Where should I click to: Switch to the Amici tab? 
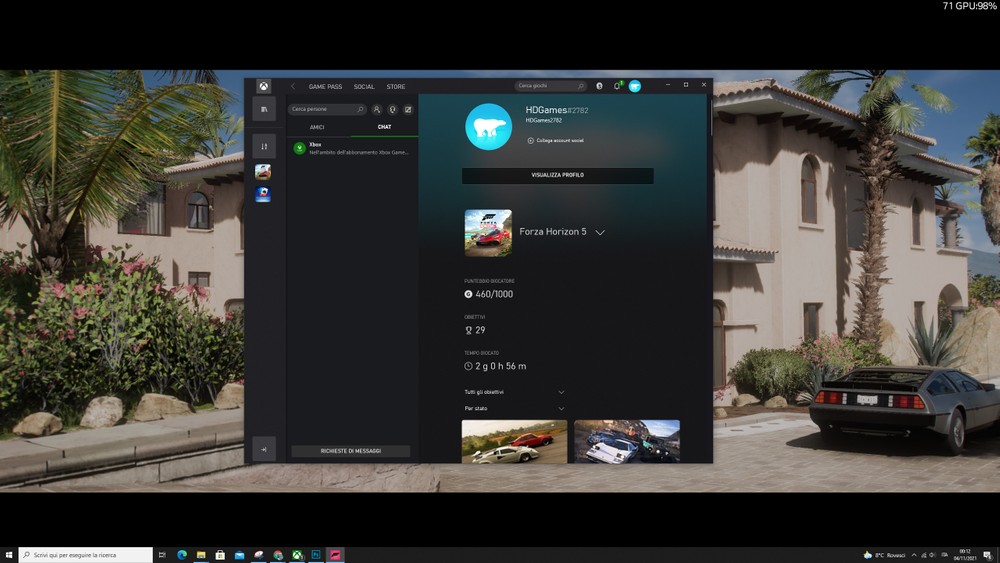[x=317, y=127]
